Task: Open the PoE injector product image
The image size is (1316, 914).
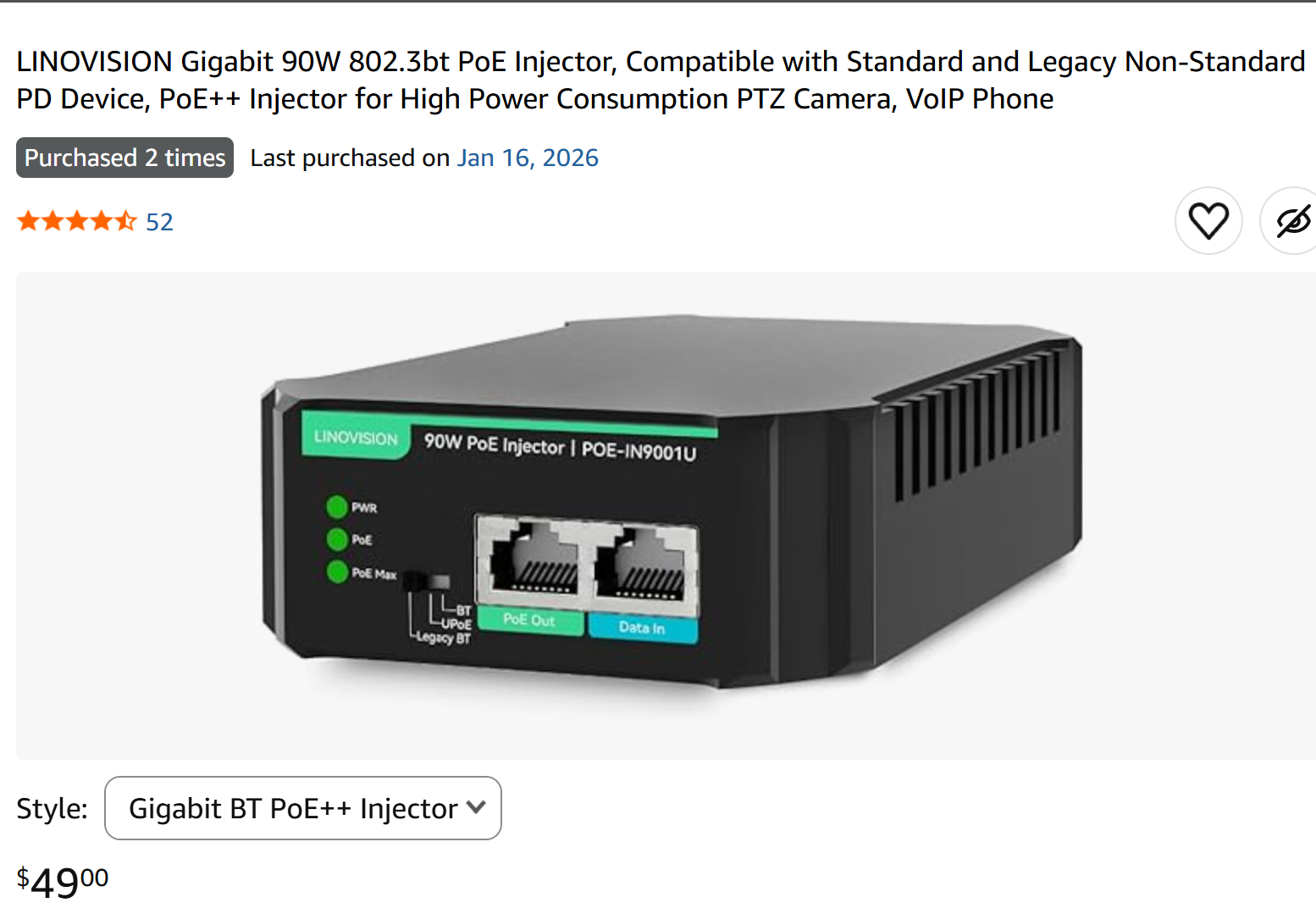Action: click(666, 515)
